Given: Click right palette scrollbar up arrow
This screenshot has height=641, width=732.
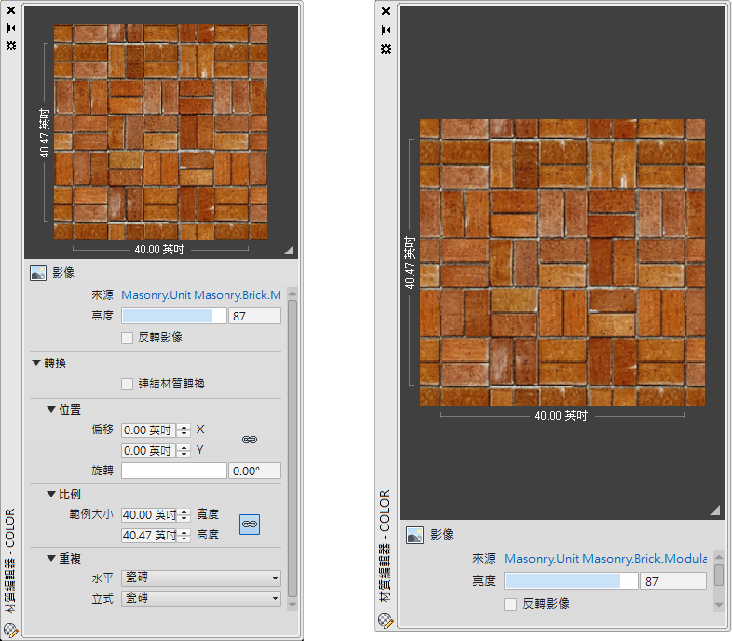Looking at the screenshot, I should tap(719, 557).
